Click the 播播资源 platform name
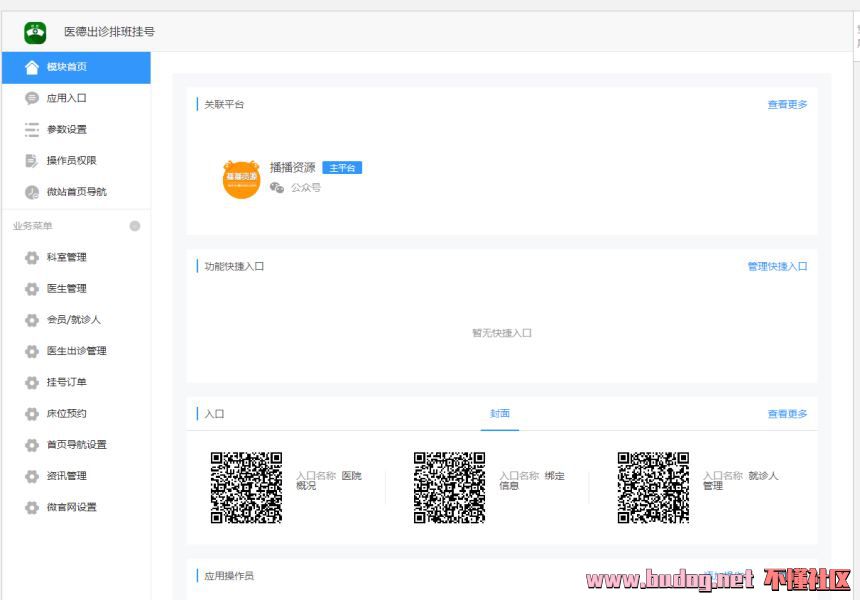 pyautogui.click(x=292, y=168)
